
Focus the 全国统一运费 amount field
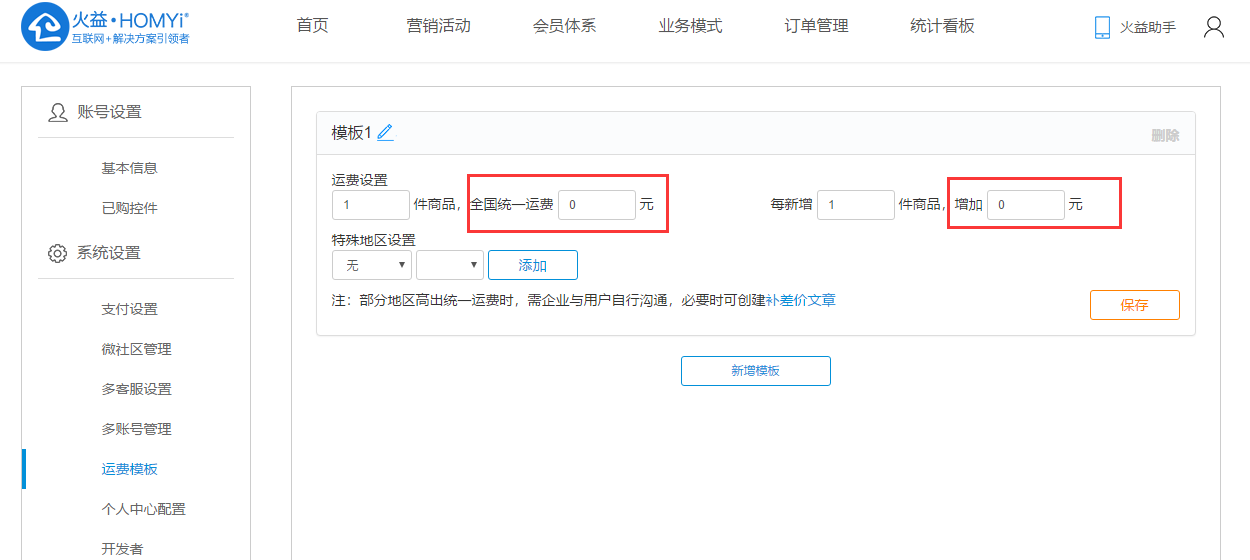pyautogui.click(x=596, y=205)
